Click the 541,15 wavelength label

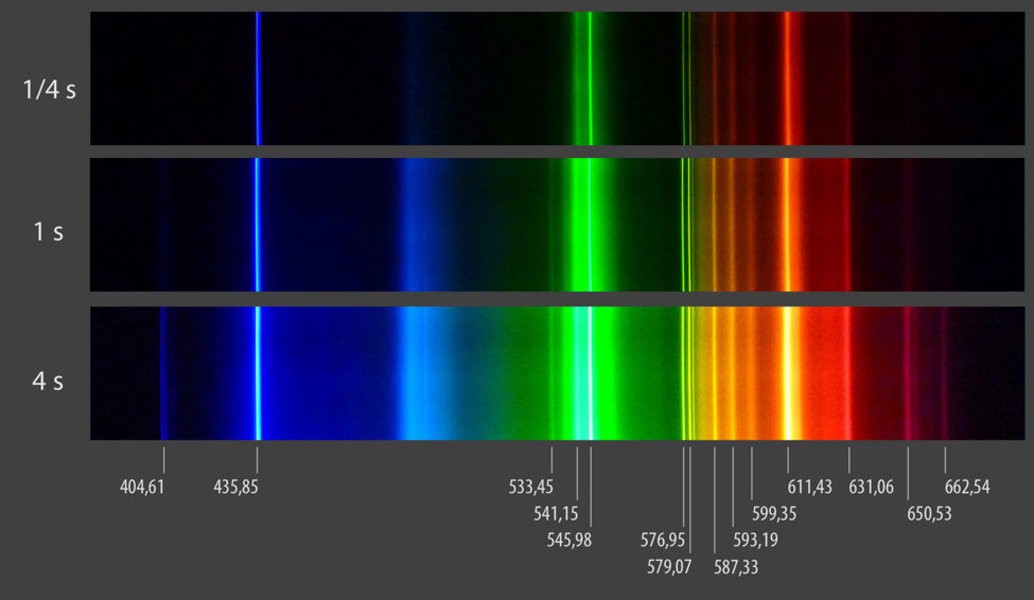(555, 514)
